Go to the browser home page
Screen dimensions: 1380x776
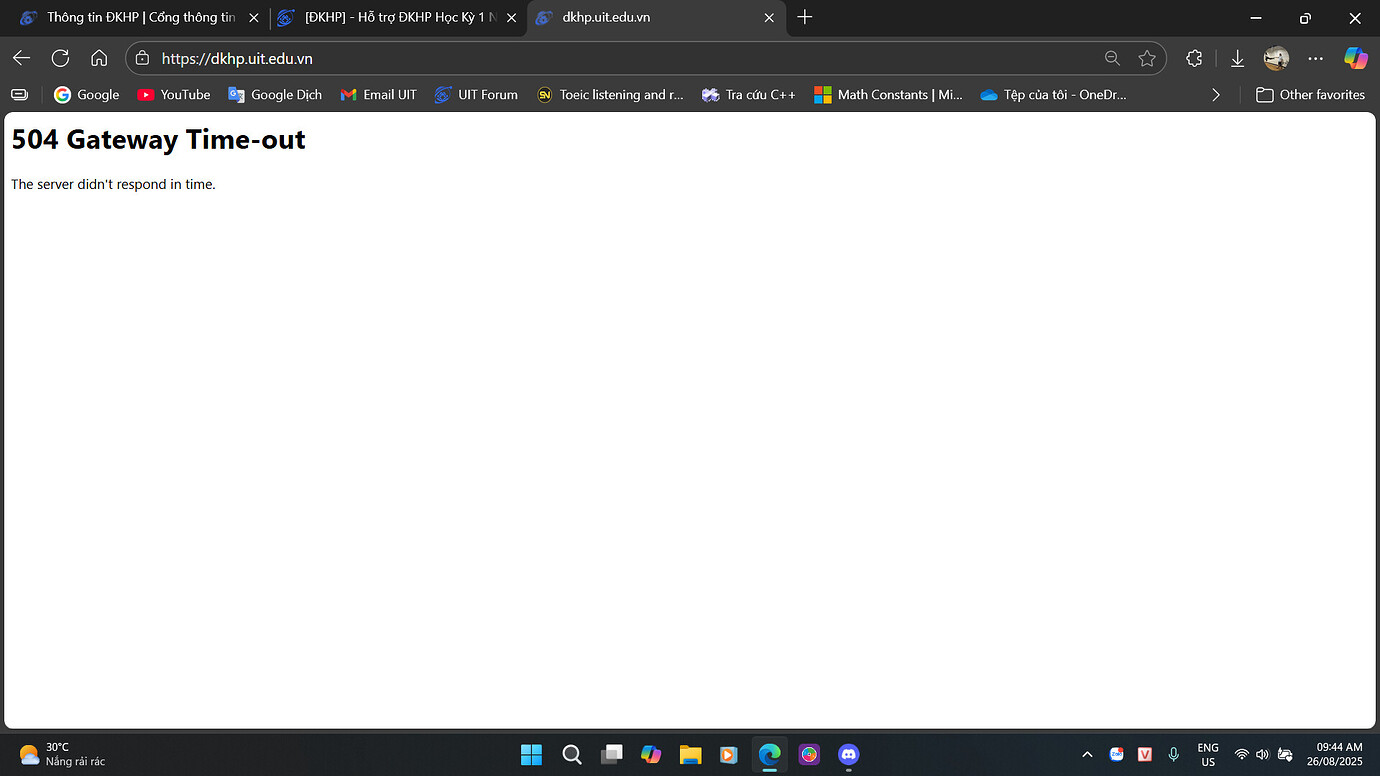[x=99, y=58]
